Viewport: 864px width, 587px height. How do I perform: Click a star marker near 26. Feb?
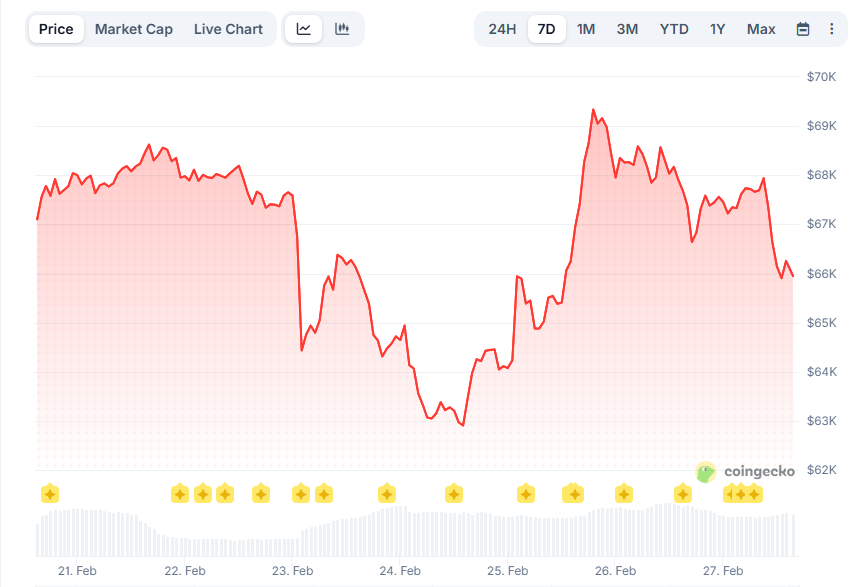[x=626, y=493]
